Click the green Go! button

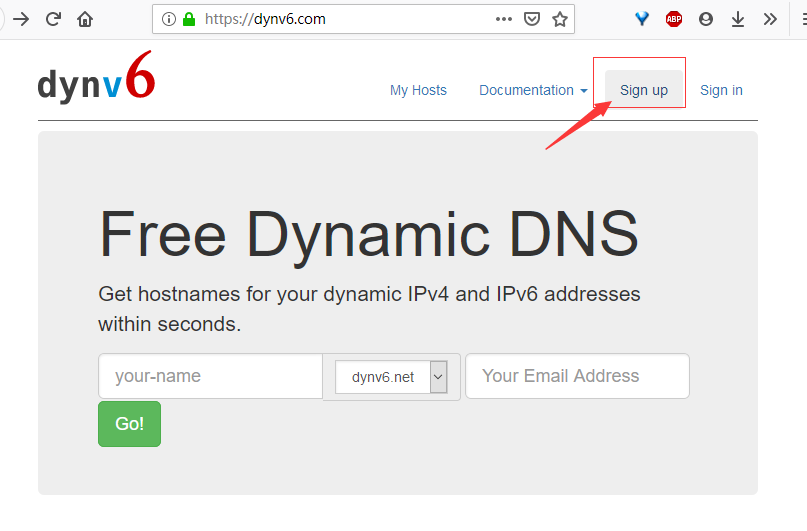[129, 424]
